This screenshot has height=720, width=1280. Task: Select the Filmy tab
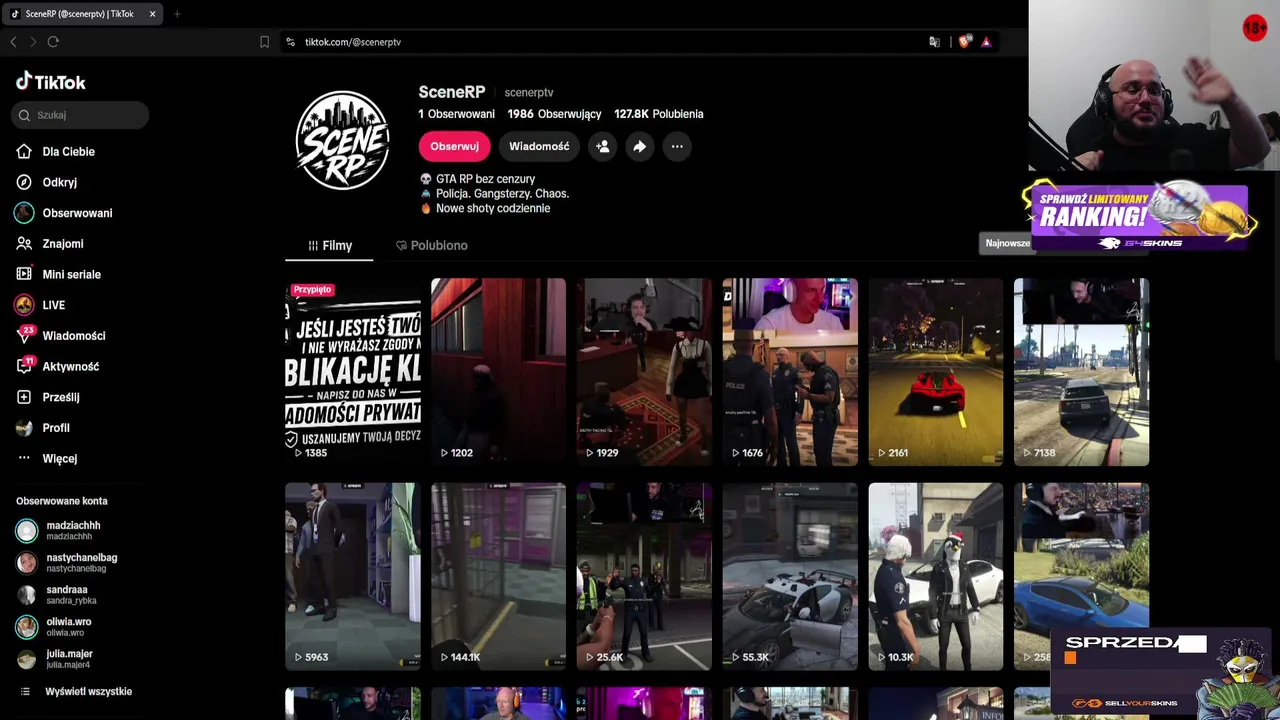[329, 245]
